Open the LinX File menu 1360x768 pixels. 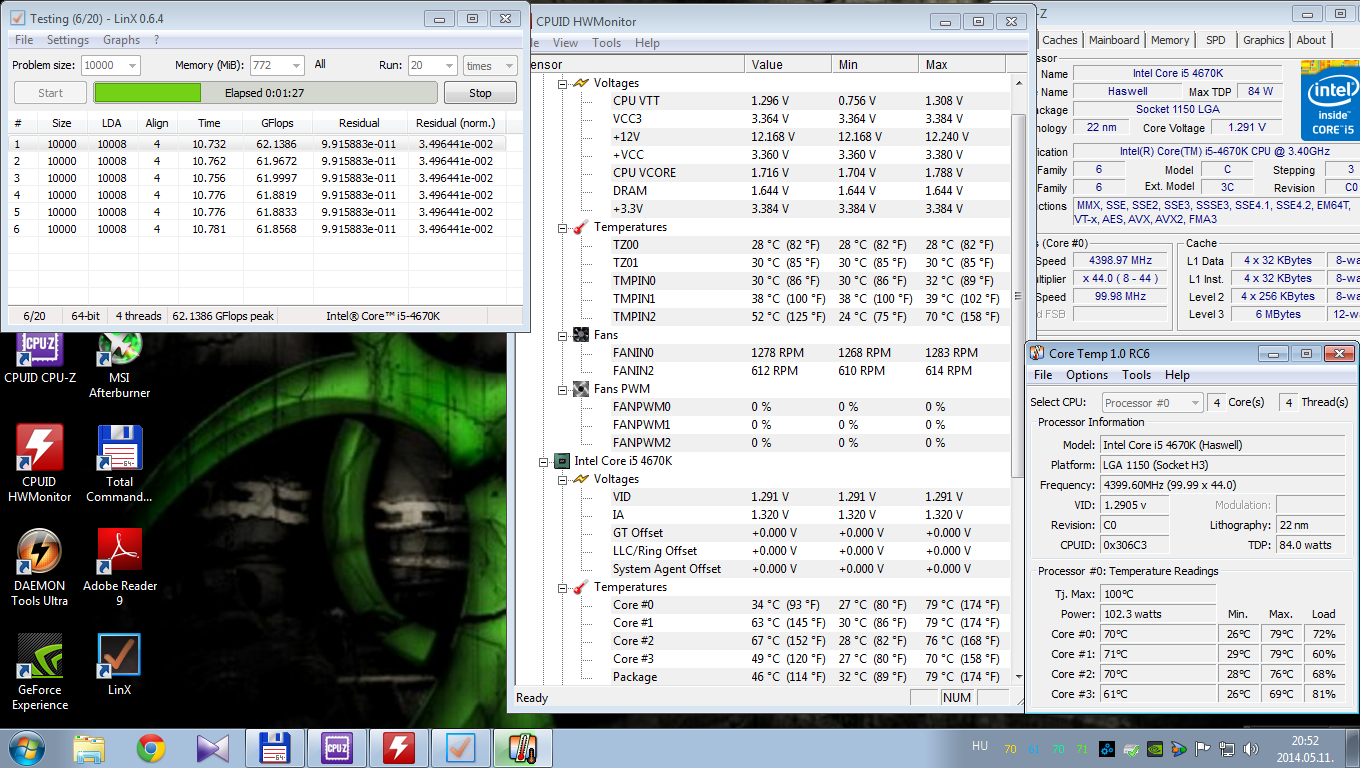24,40
